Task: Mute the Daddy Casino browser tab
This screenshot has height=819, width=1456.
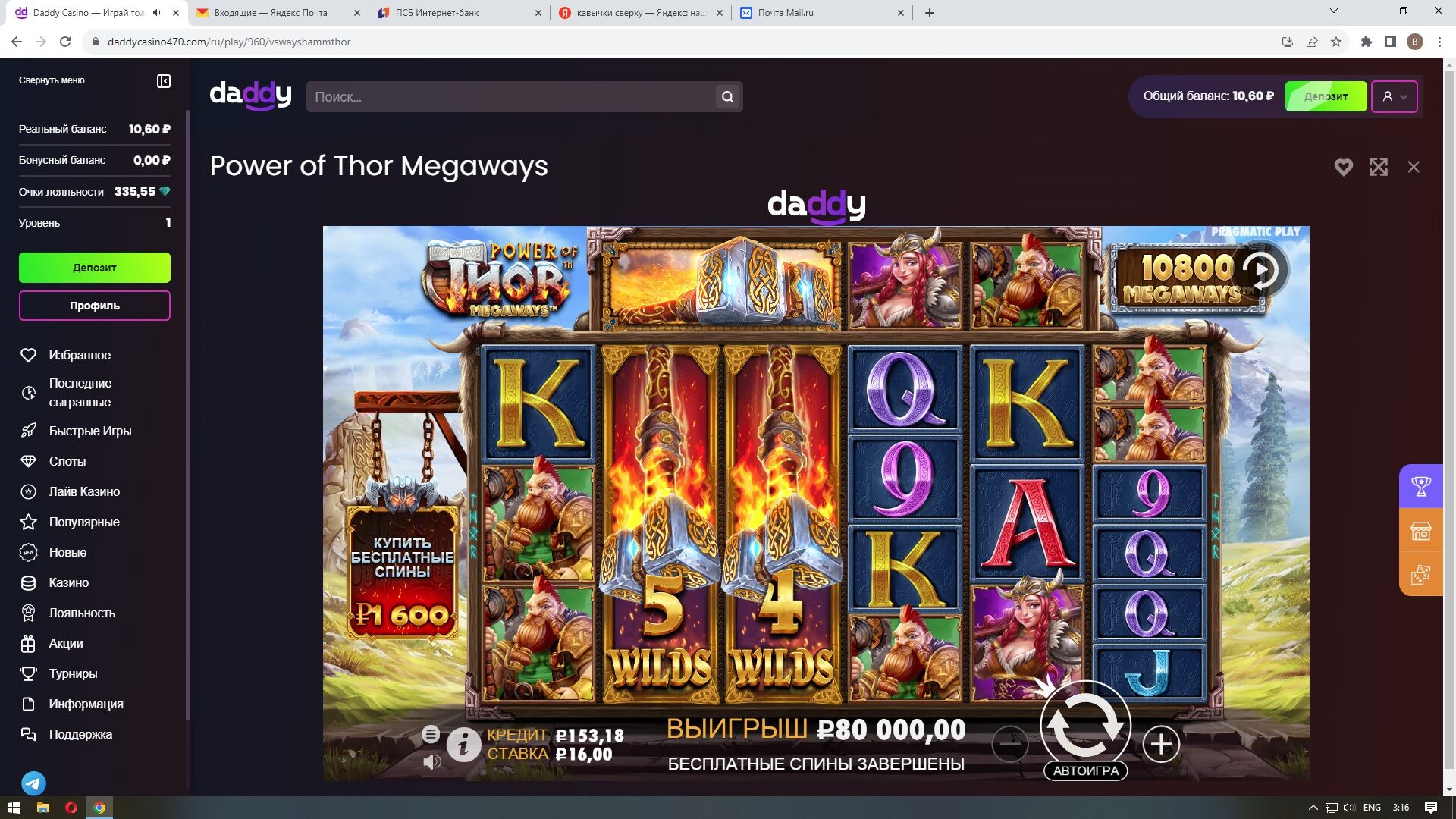Action: 157,13
